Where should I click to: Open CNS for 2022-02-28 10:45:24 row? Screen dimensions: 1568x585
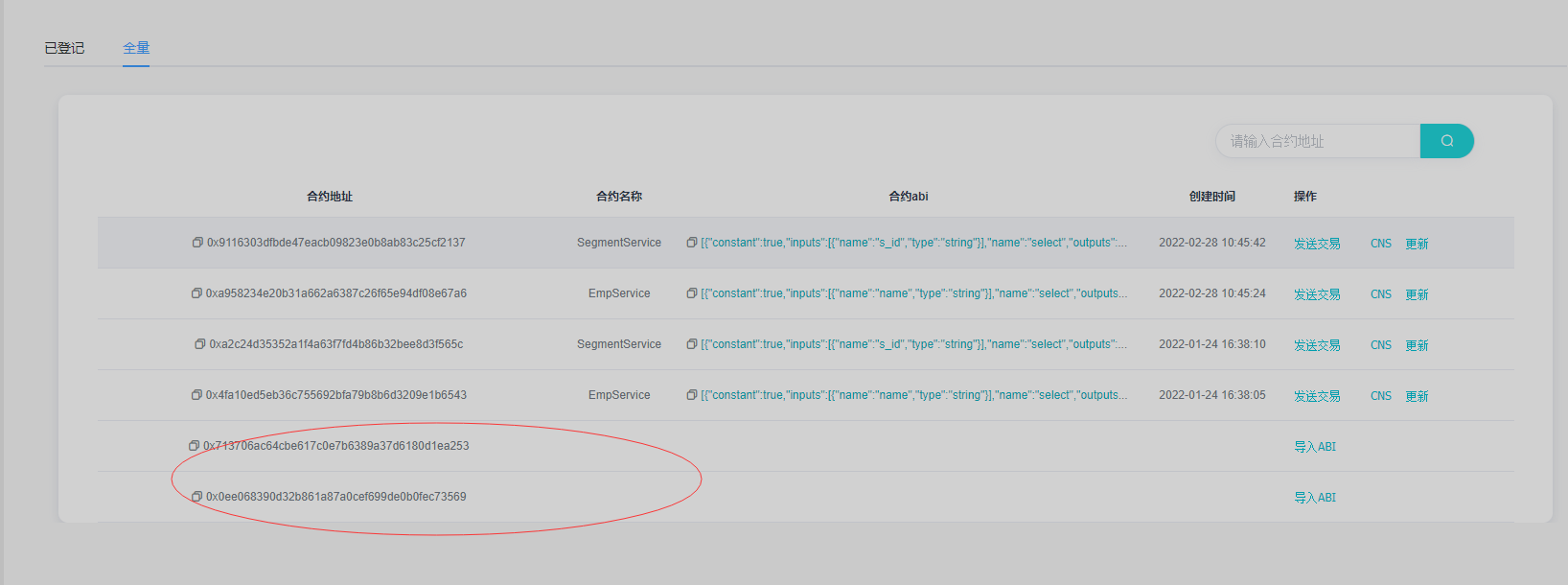1381,294
